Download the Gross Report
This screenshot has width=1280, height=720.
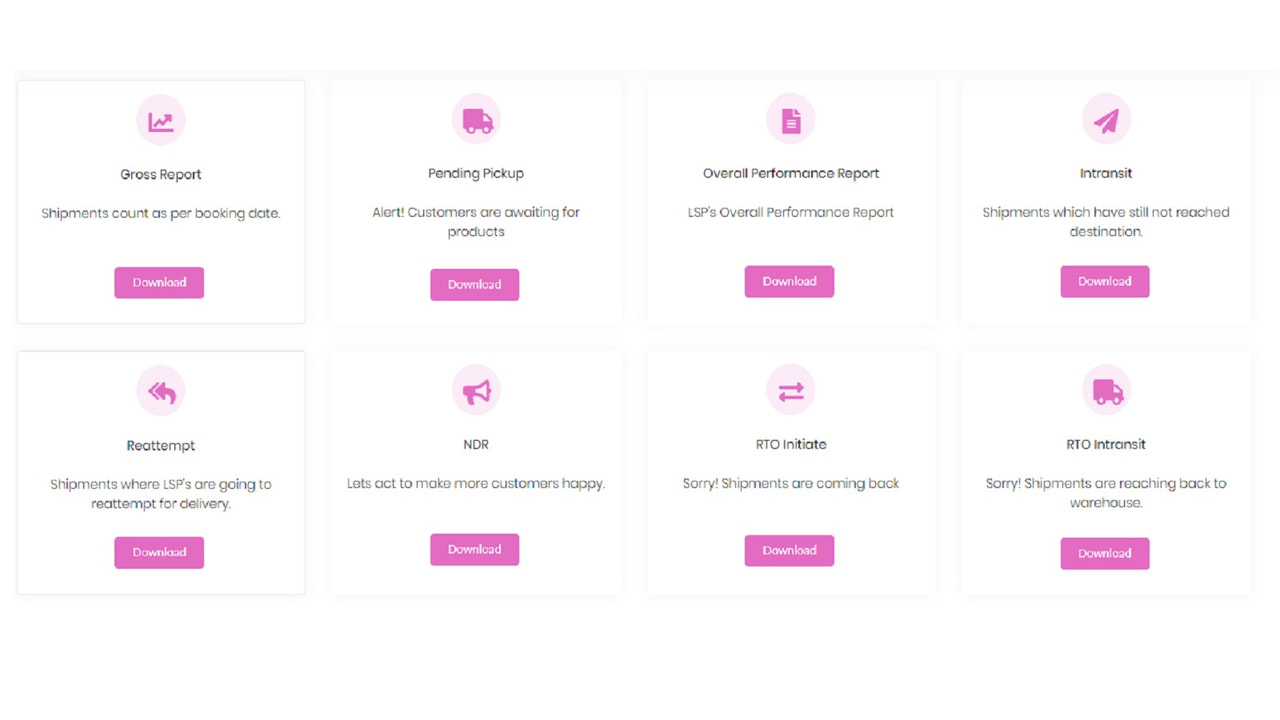pyautogui.click(x=159, y=282)
